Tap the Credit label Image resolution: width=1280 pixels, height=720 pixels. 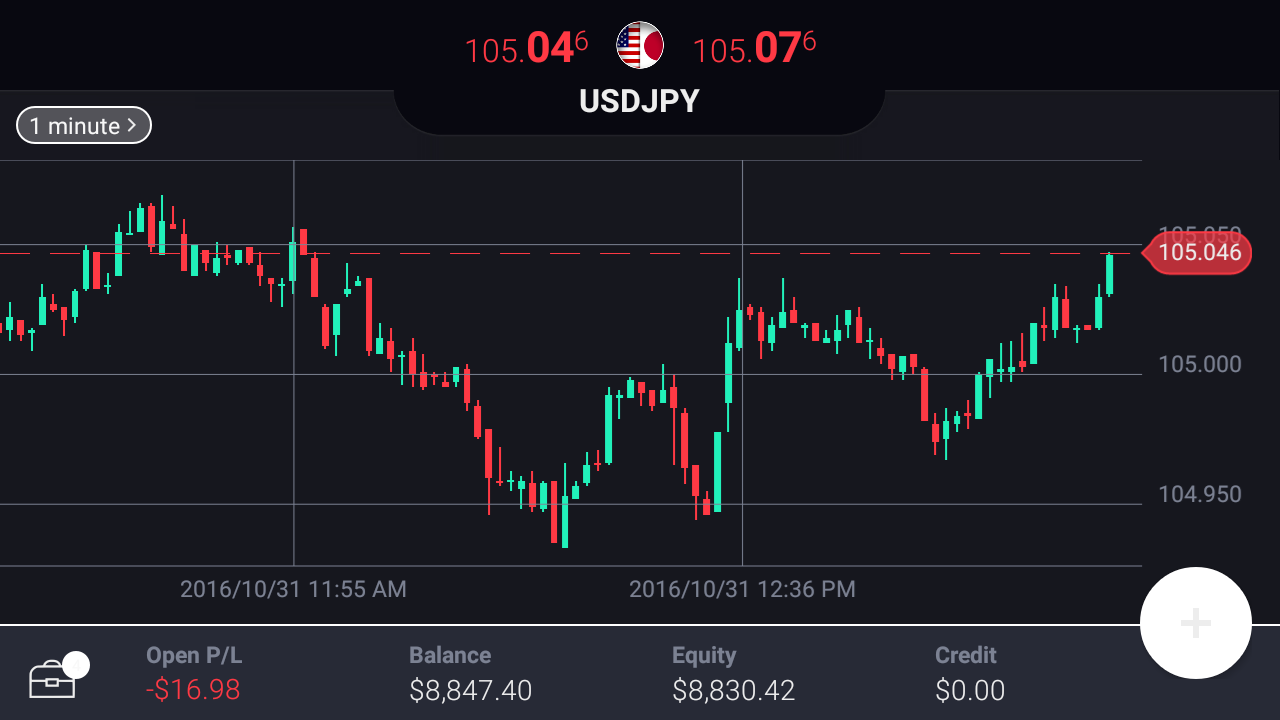pyautogui.click(x=966, y=656)
